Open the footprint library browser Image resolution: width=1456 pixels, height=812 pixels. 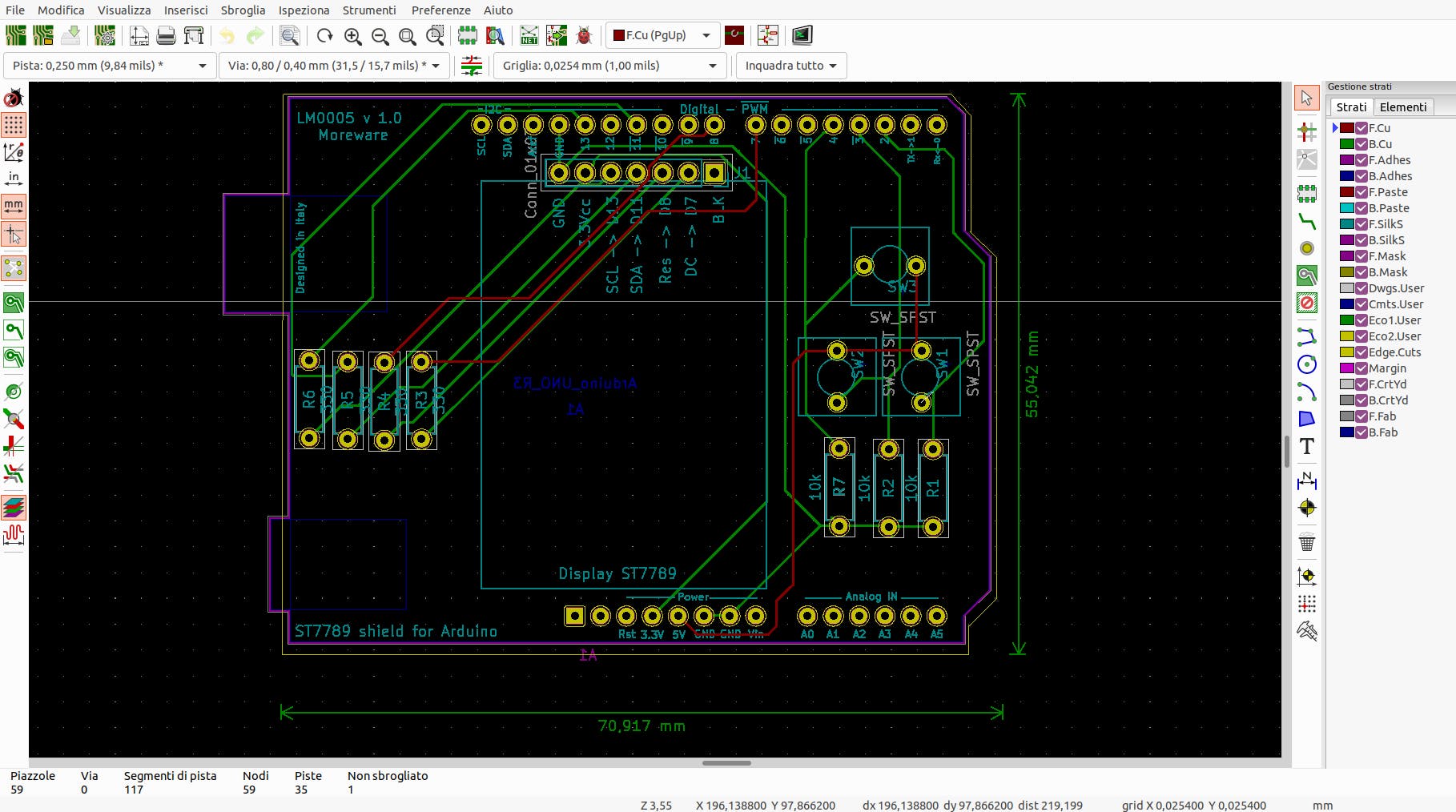click(496, 35)
